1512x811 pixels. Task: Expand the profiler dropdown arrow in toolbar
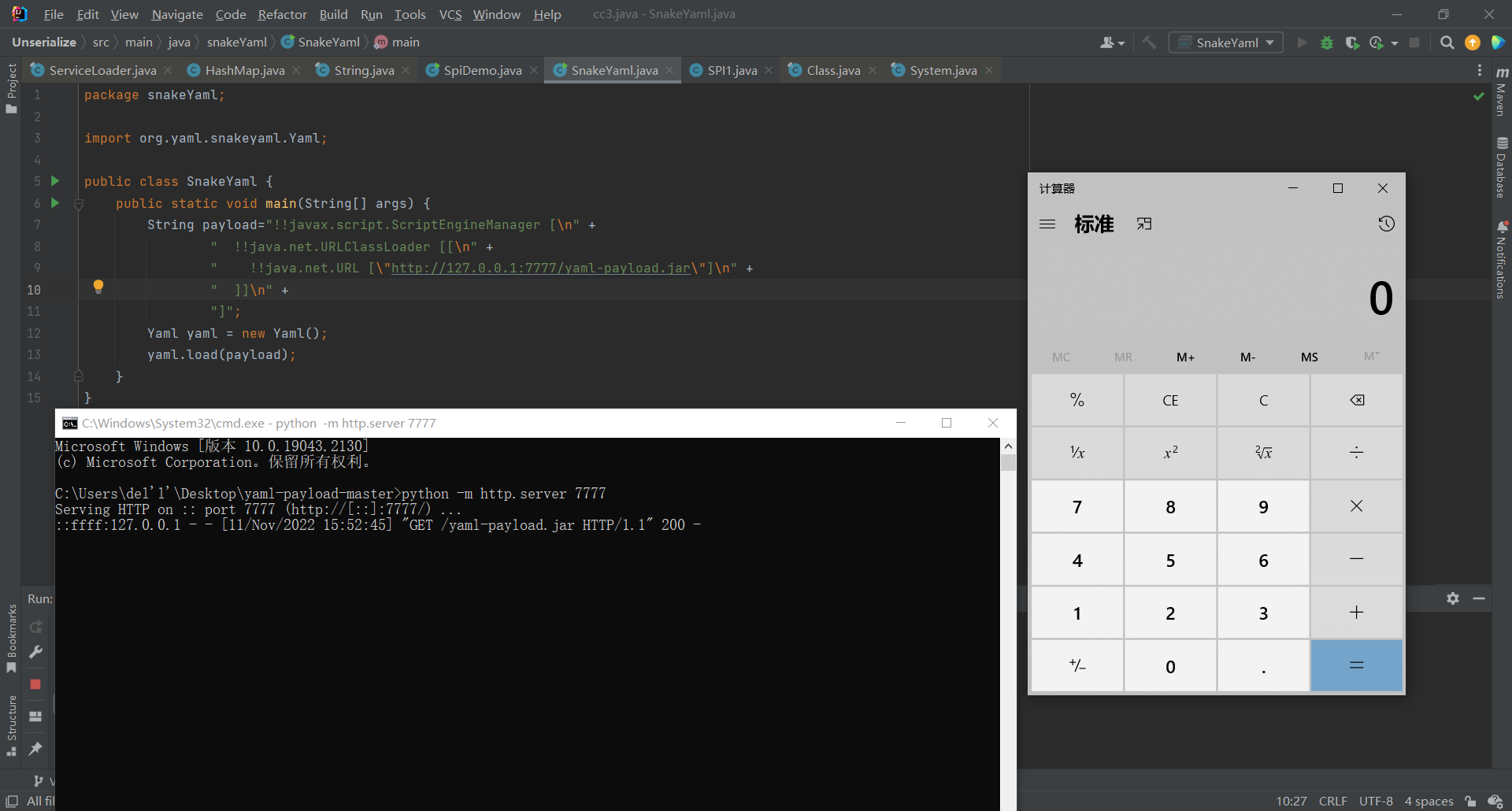tap(1395, 43)
